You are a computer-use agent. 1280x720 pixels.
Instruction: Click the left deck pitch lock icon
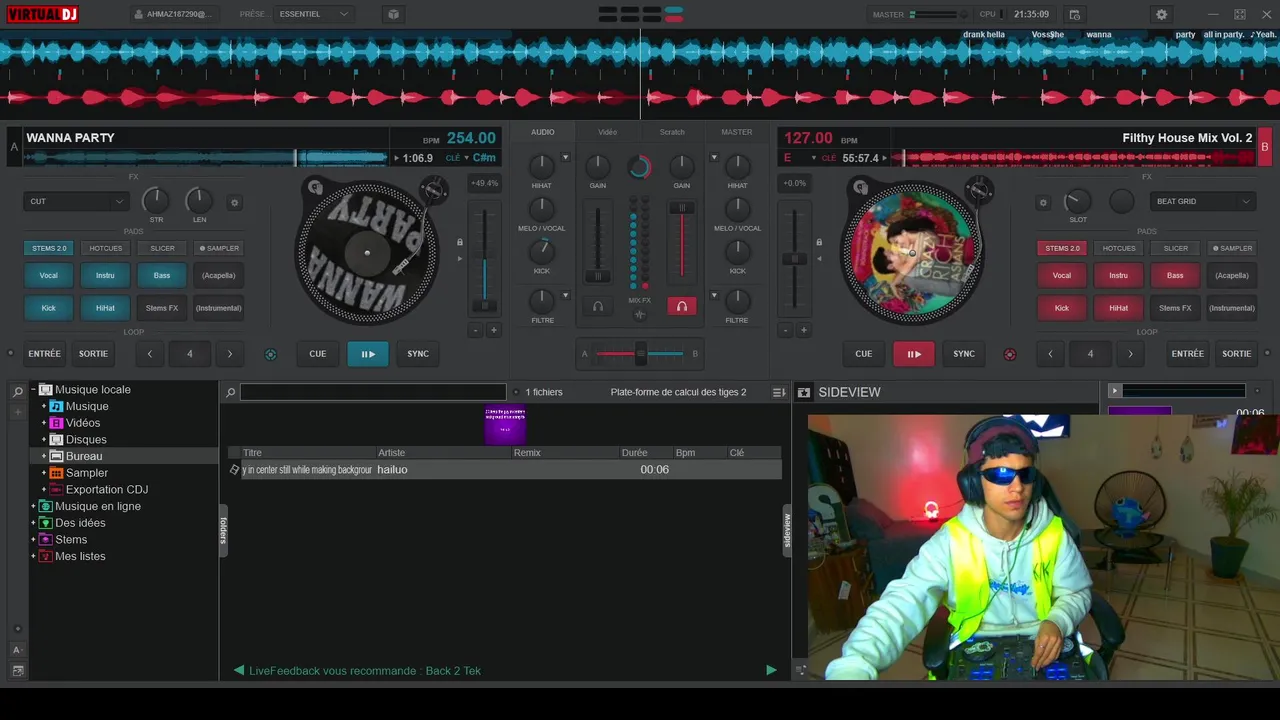460,242
